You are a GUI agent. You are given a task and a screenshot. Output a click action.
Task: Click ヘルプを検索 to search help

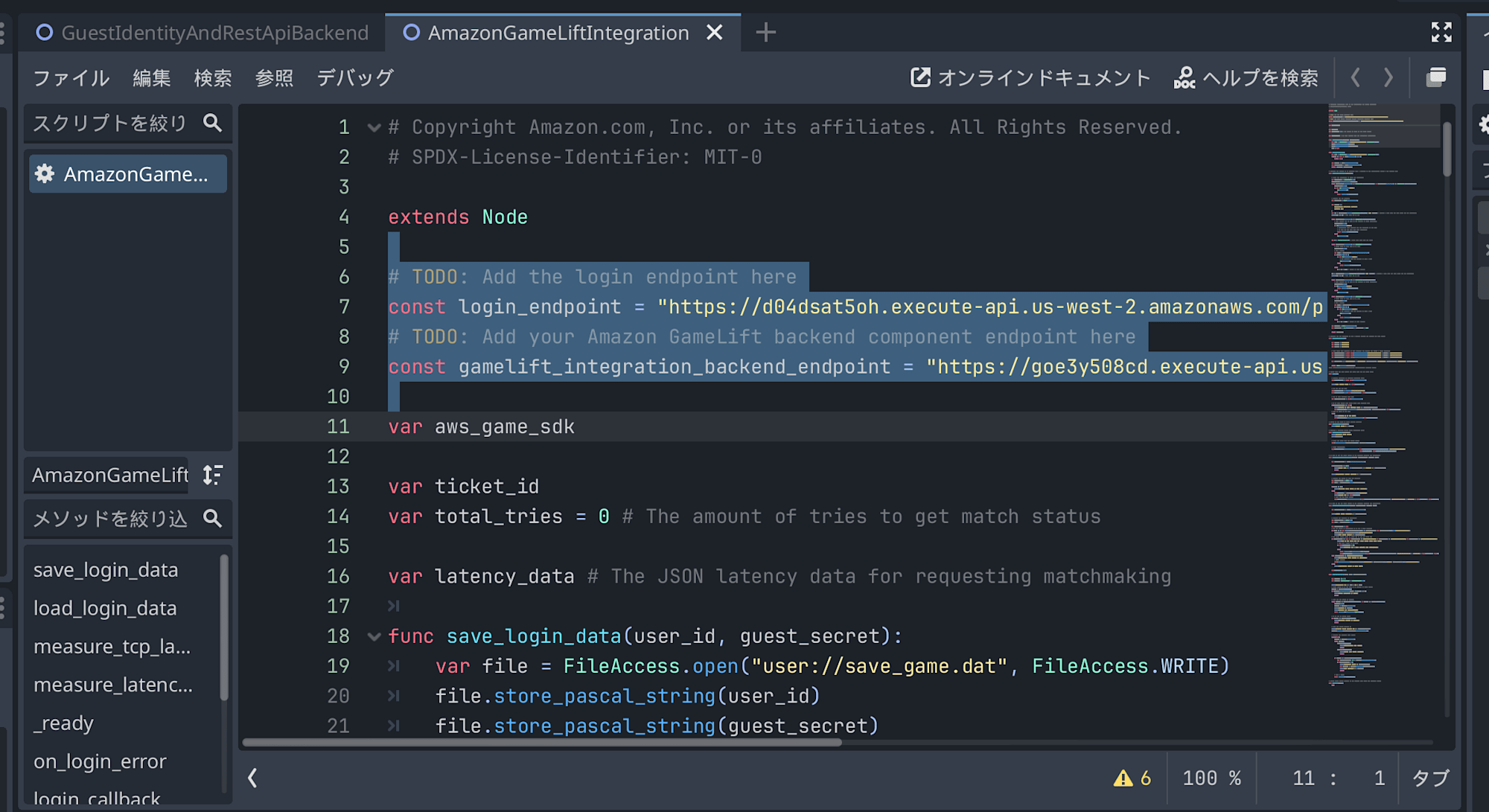pos(1246,77)
